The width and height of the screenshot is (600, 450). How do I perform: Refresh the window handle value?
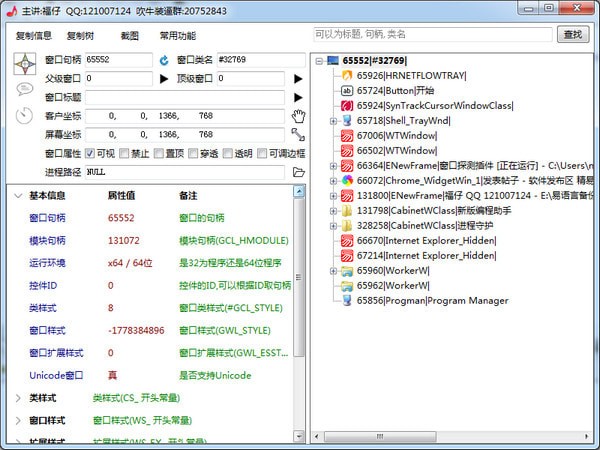tap(164, 60)
